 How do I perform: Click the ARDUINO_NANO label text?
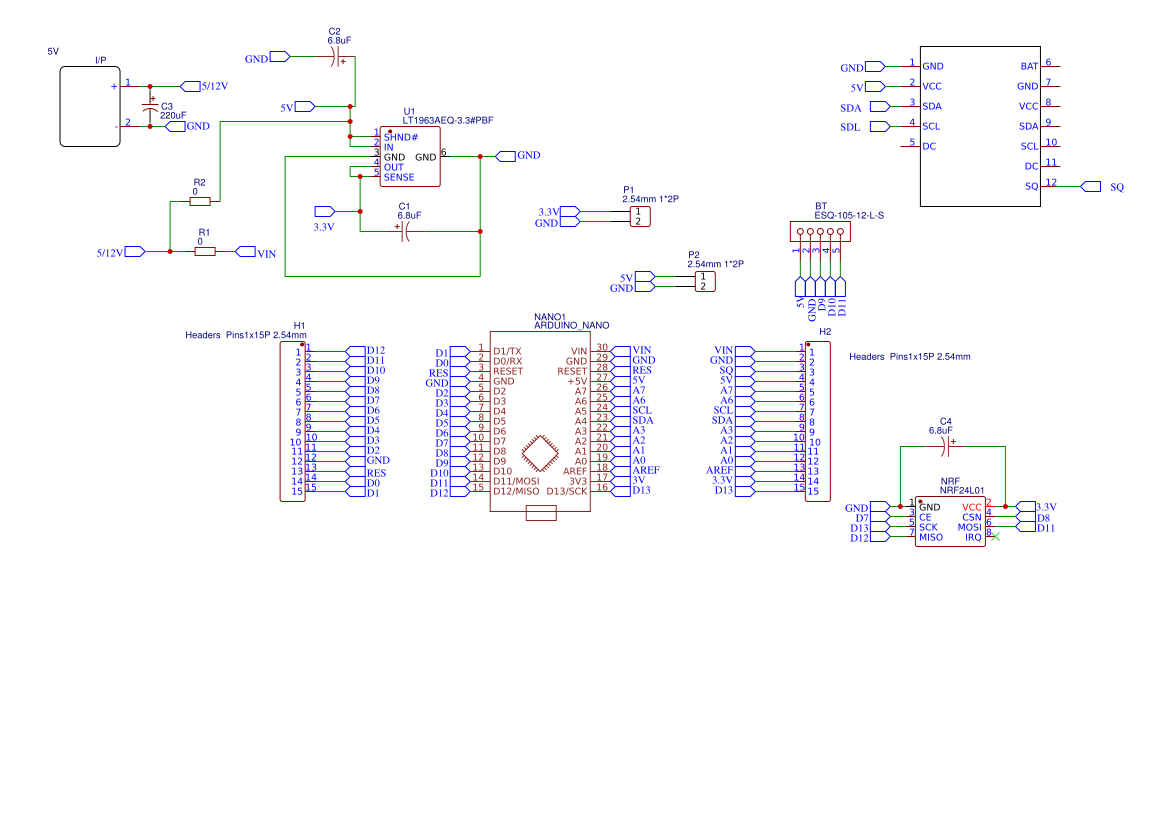pyautogui.click(x=571, y=326)
